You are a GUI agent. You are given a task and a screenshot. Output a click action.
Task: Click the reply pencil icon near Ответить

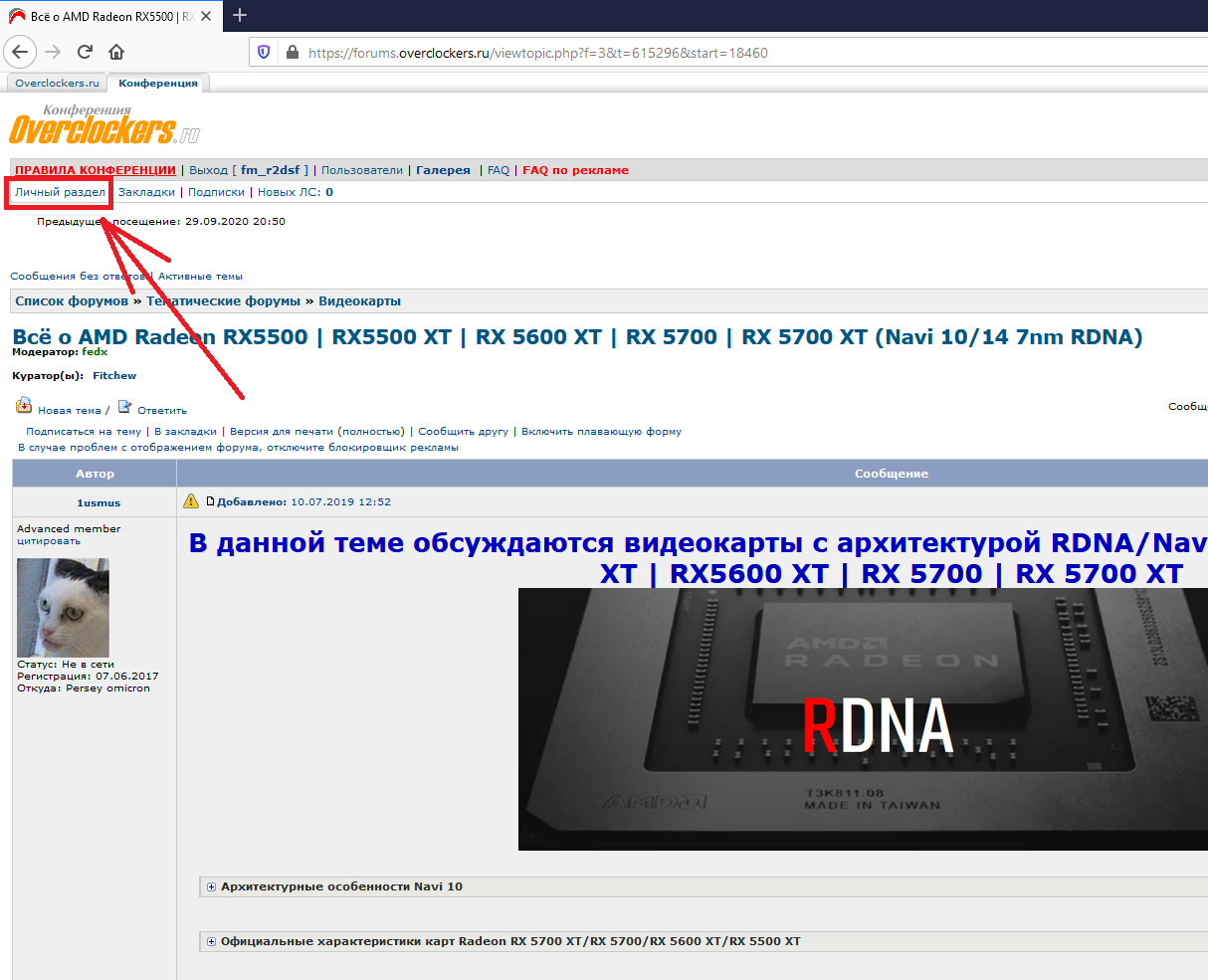point(124,406)
